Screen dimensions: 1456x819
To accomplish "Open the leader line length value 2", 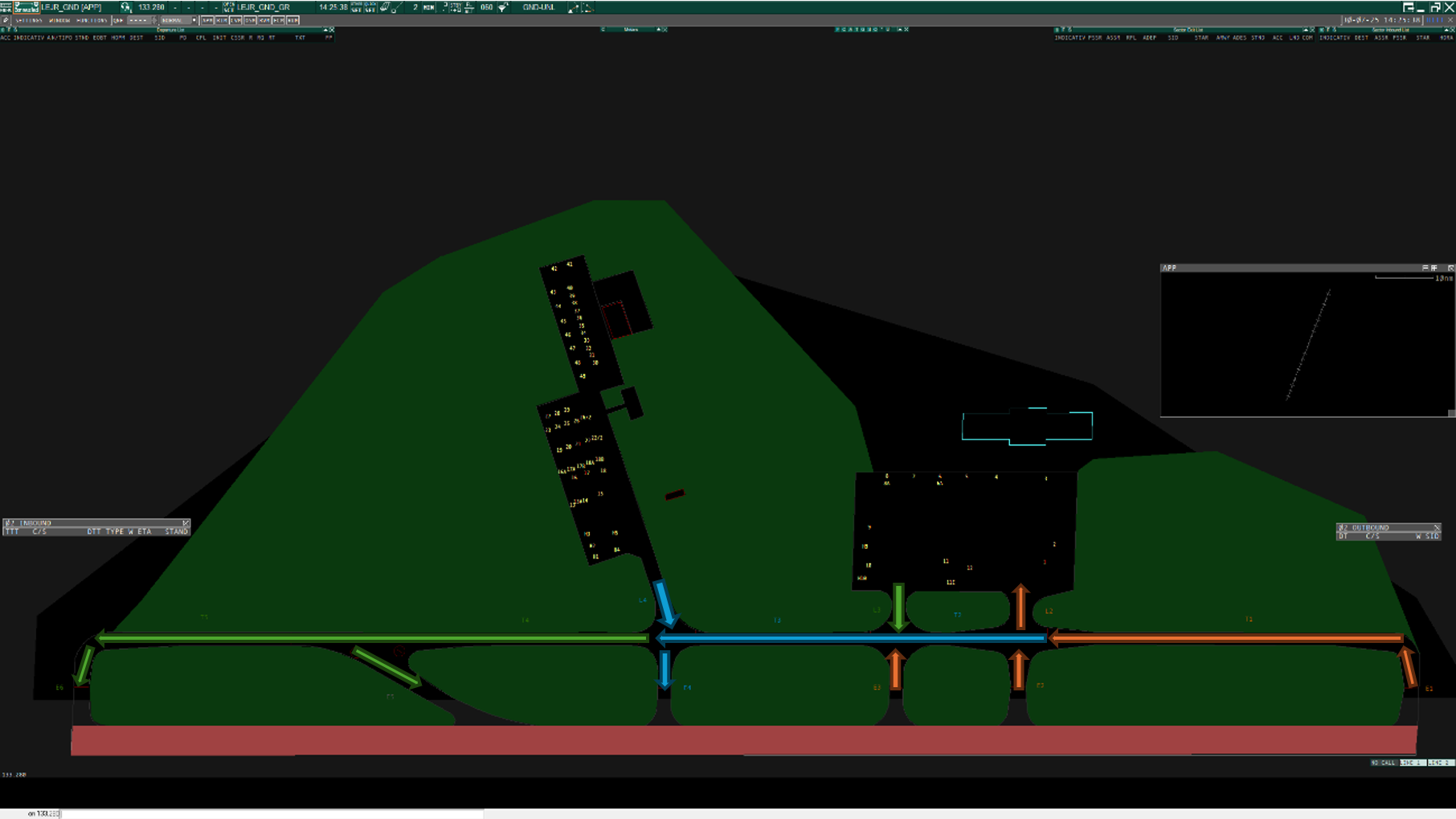I will click(415, 7).
